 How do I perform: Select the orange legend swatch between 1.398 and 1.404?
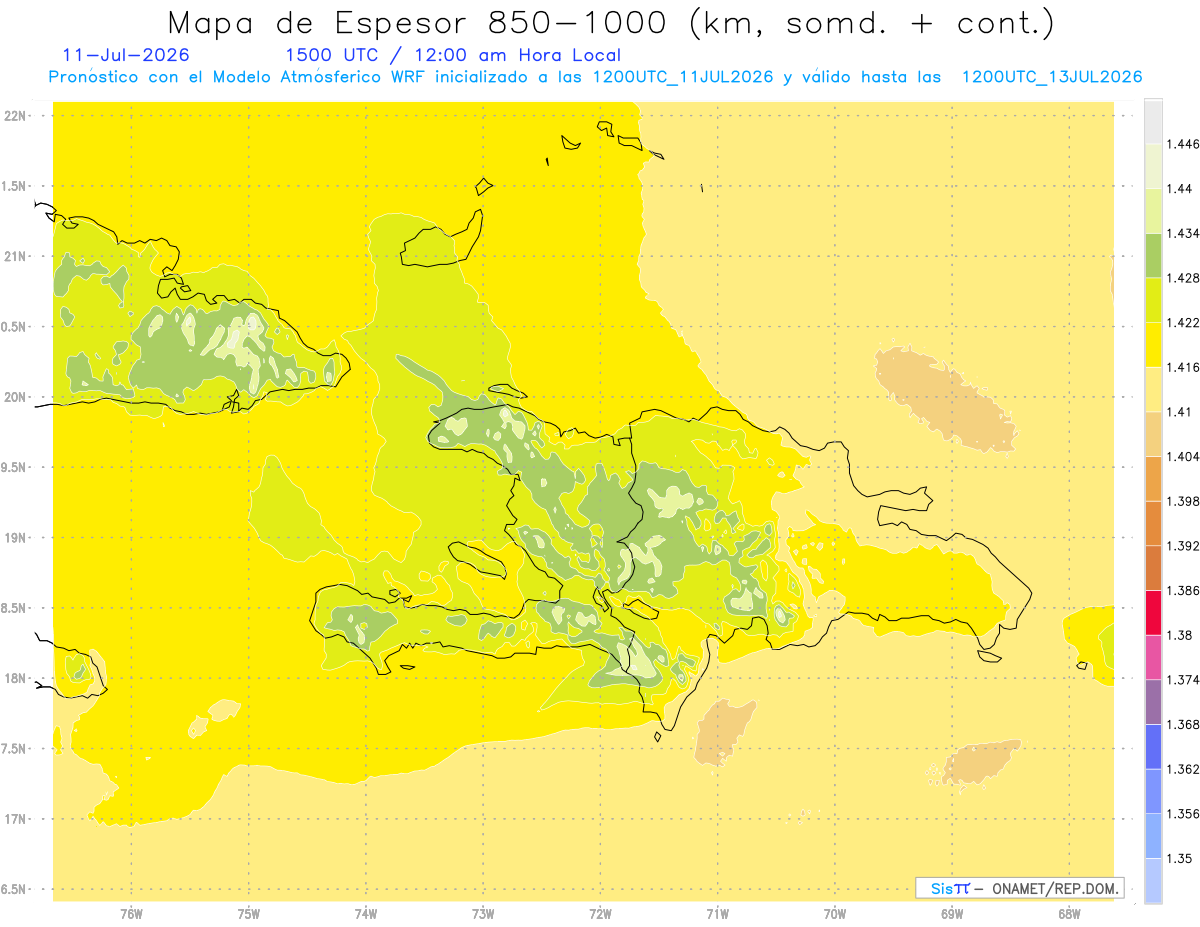coord(1153,478)
